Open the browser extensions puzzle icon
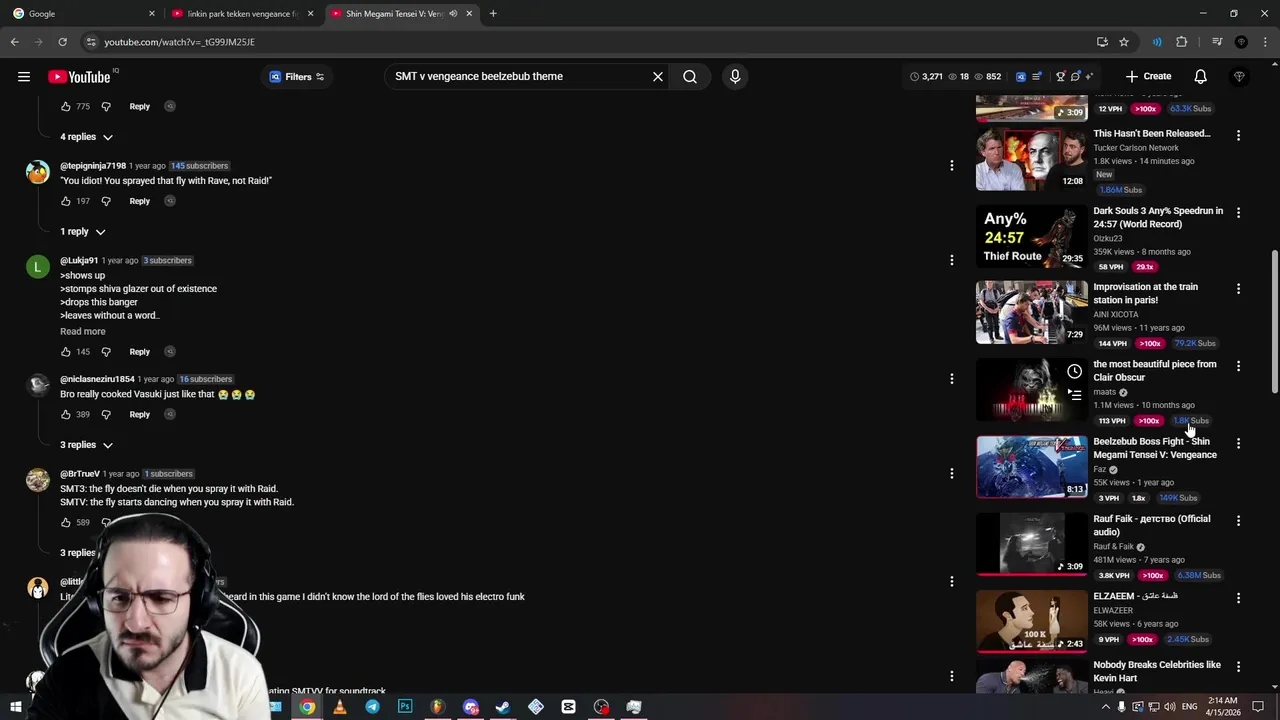This screenshot has width=1280, height=720. [x=1181, y=42]
